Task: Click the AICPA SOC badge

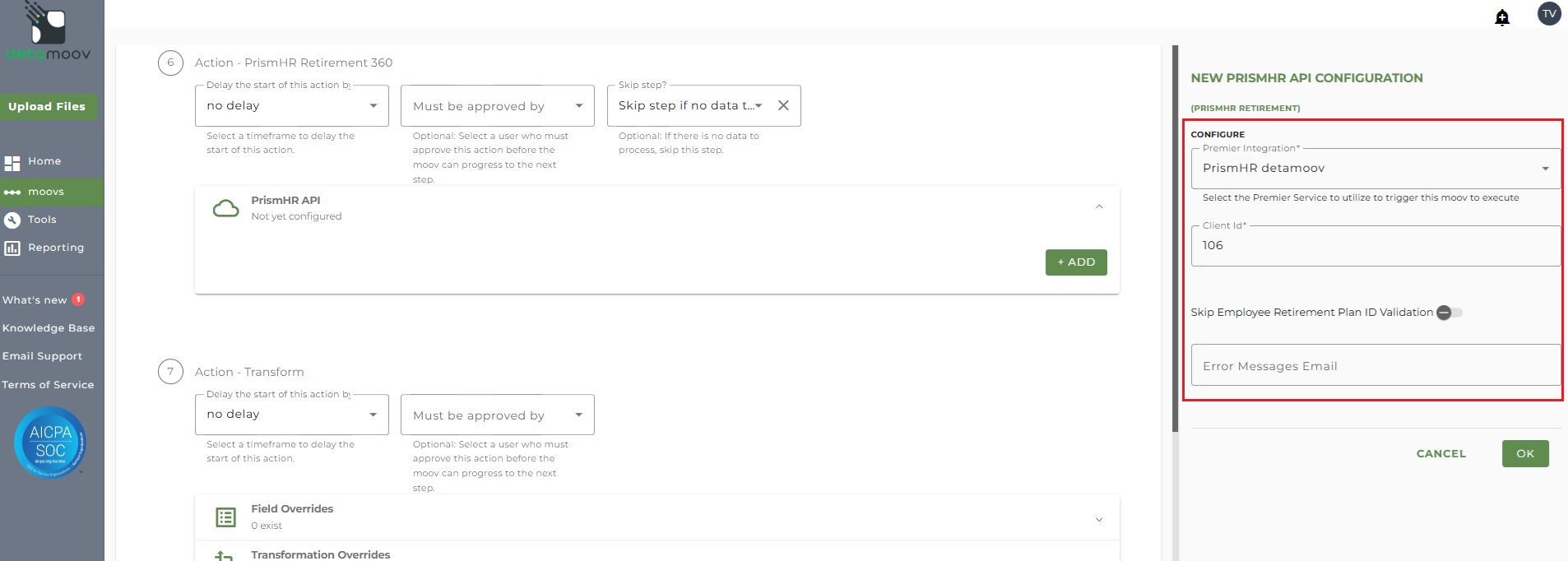Action: click(x=50, y=443)
